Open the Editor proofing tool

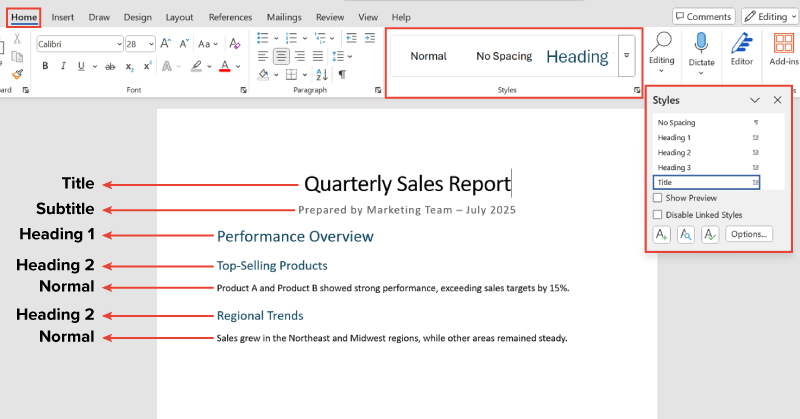[741, 50]
